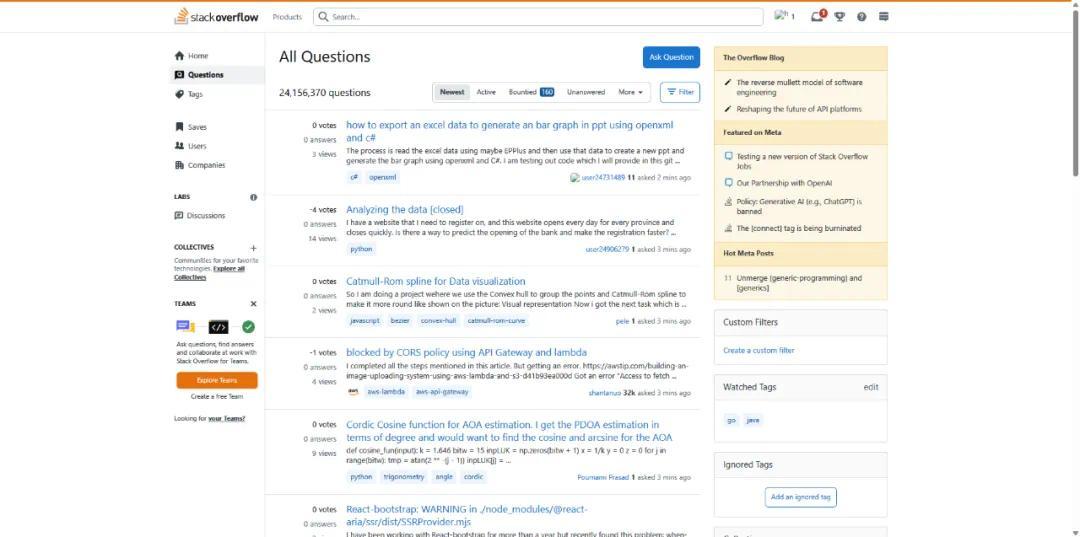Screen dimensions: 1080x537
Task: Expand the More sort dropdown
Action: (x=630, y=92)
